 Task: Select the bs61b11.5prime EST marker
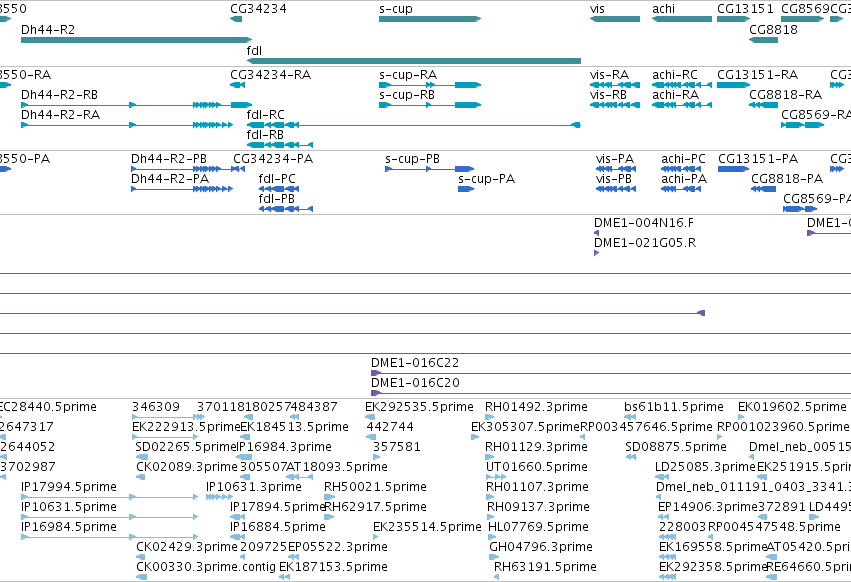(x=630, y=417)
